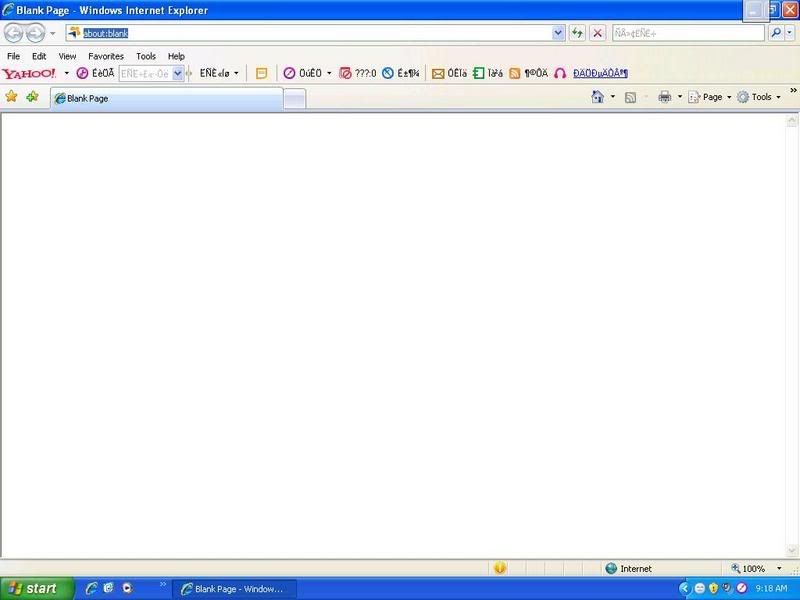Expand the address bar dropdown arrow
Viewport: 800px width, 600px height.
558,33
